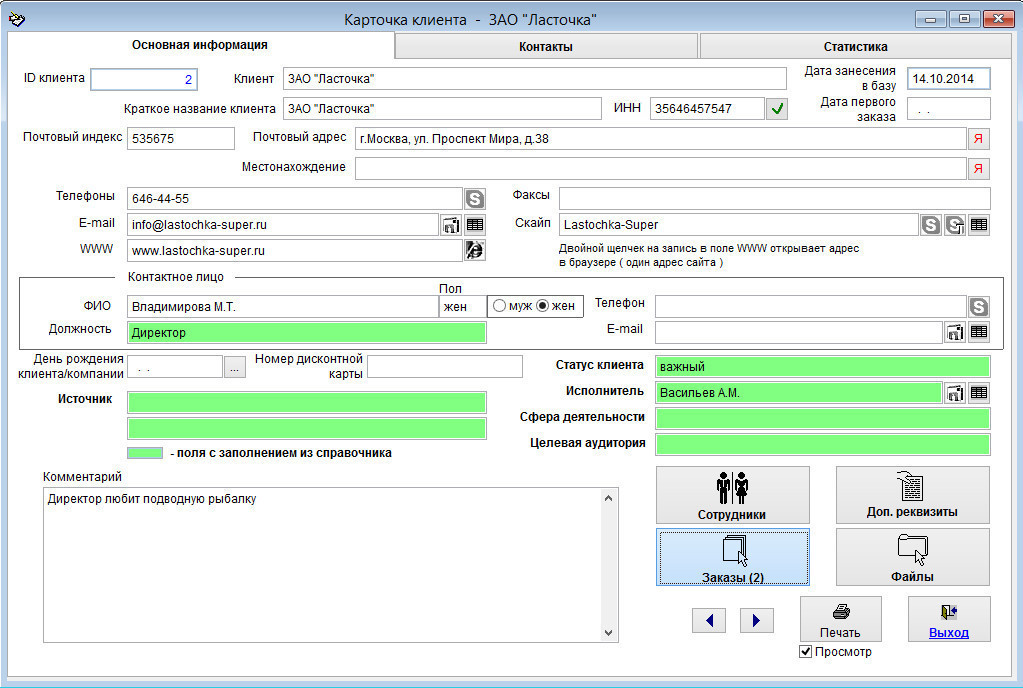Open the Статус клиента reference field
The image size is (1023, 688).
pos(822,367)
